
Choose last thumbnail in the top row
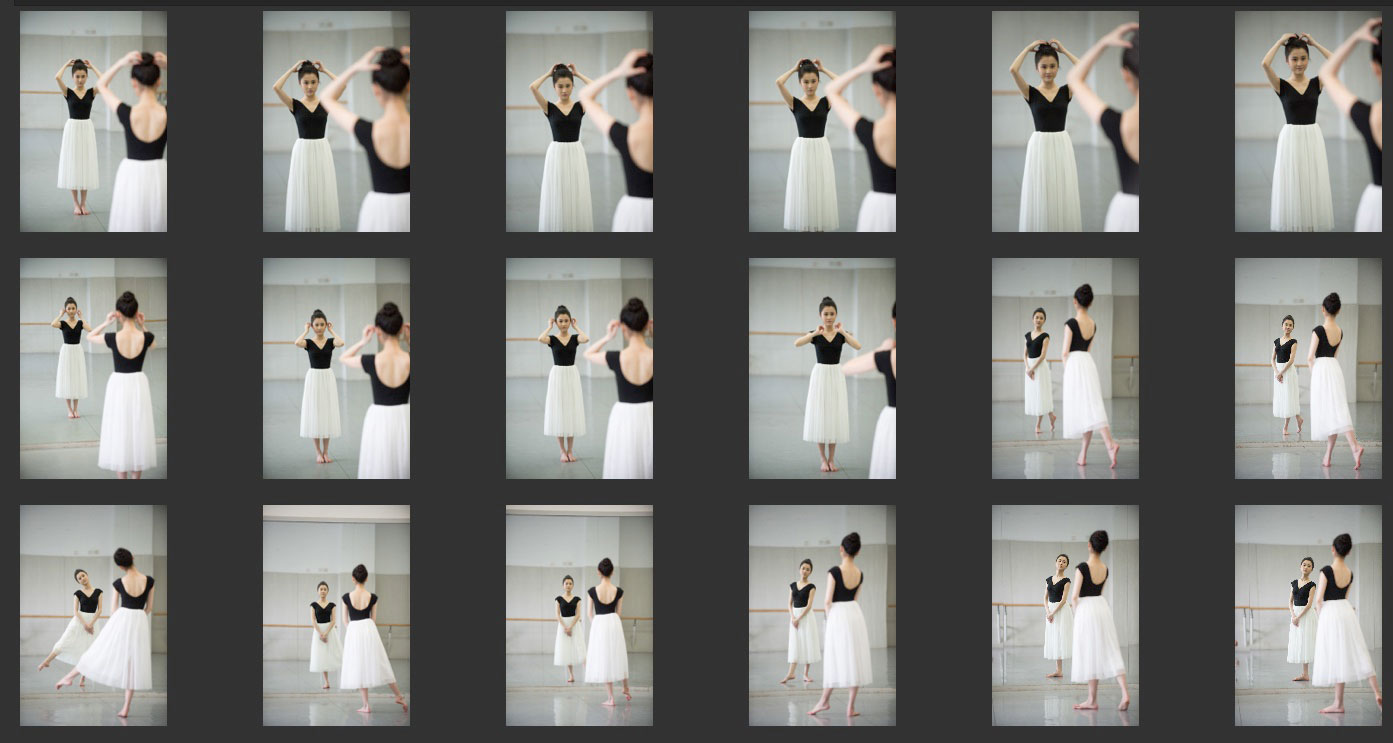pyautogui.click(x=1308, y=121)
